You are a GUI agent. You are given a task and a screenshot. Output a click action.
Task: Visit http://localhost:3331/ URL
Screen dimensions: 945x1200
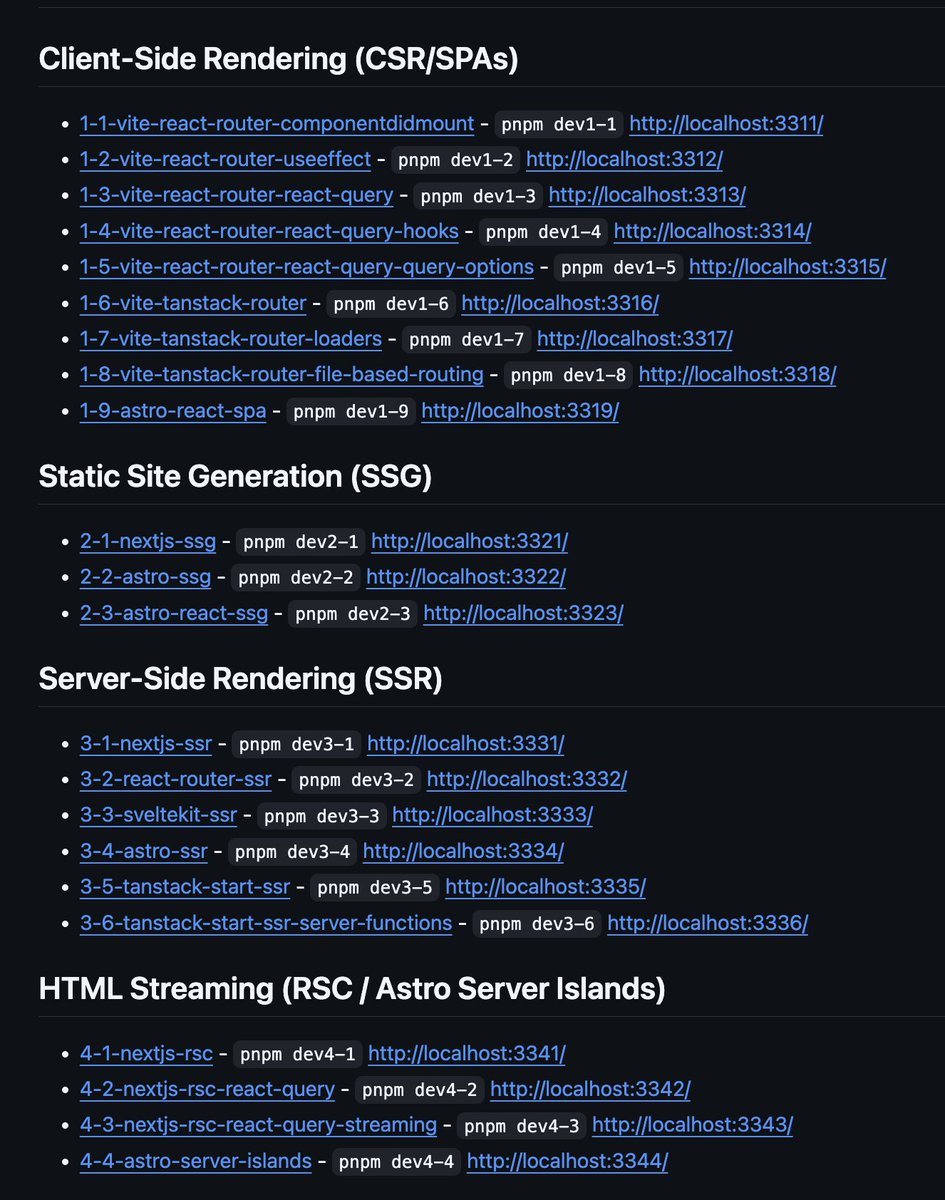466,744
